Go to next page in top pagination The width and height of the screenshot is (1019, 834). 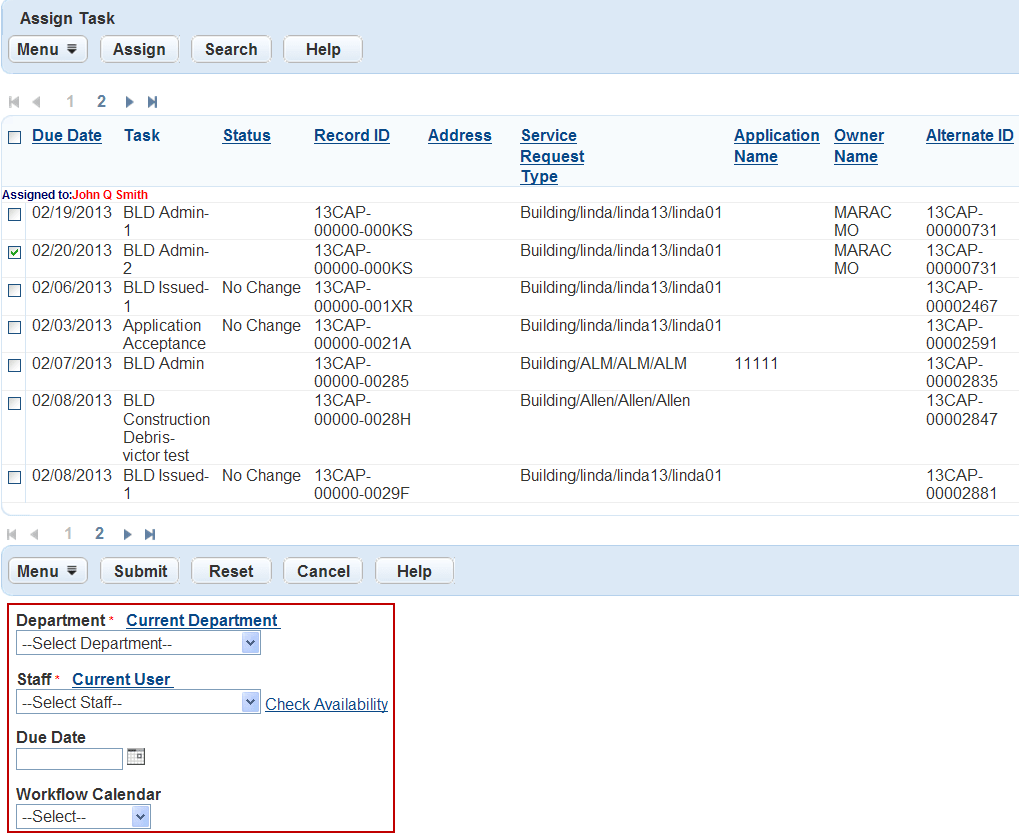coord(129,102)
